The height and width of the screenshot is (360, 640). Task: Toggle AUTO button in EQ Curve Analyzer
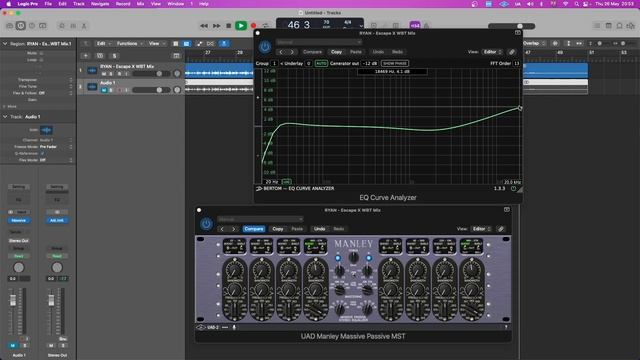321,63
